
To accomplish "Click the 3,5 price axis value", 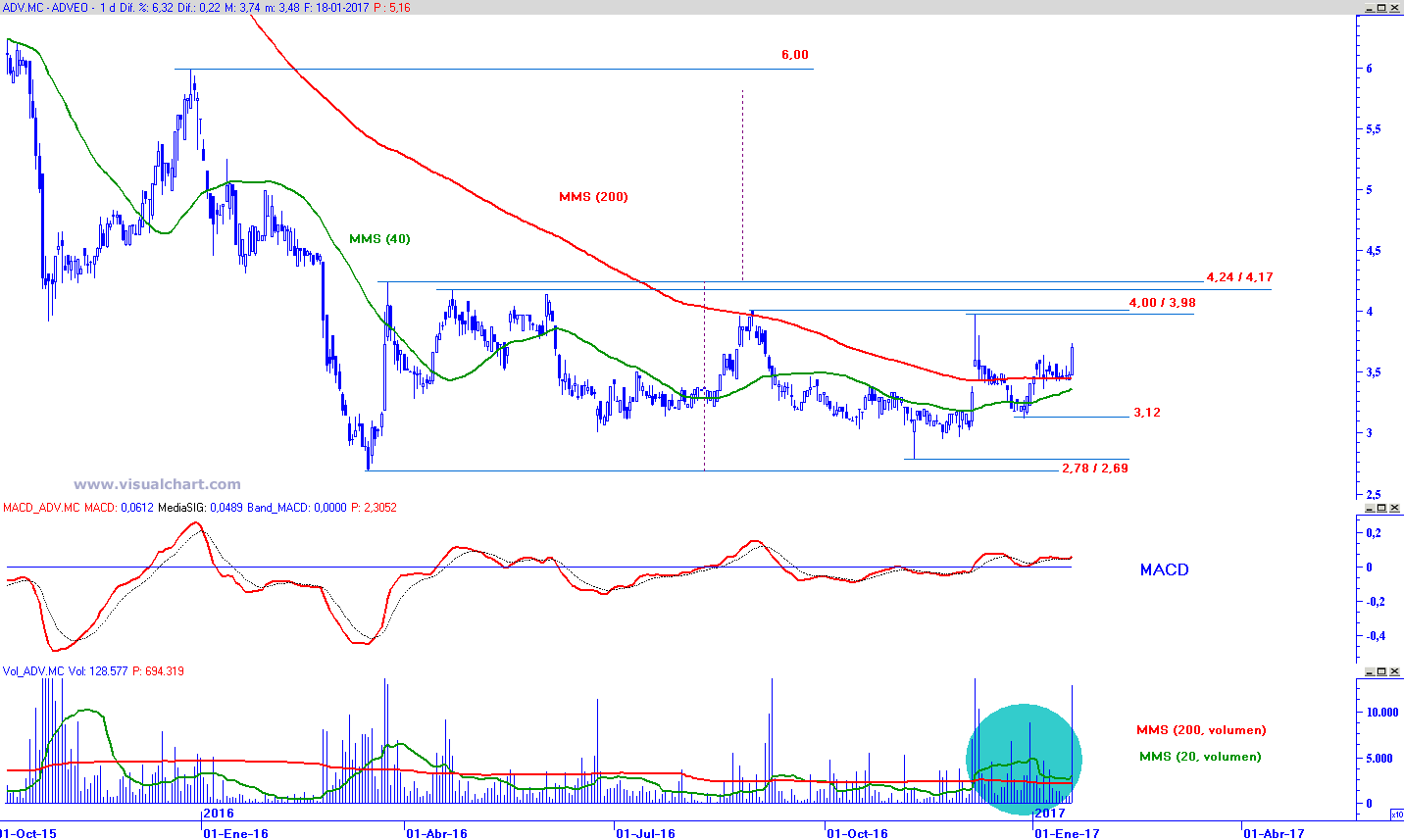I will coord(1374,372).
